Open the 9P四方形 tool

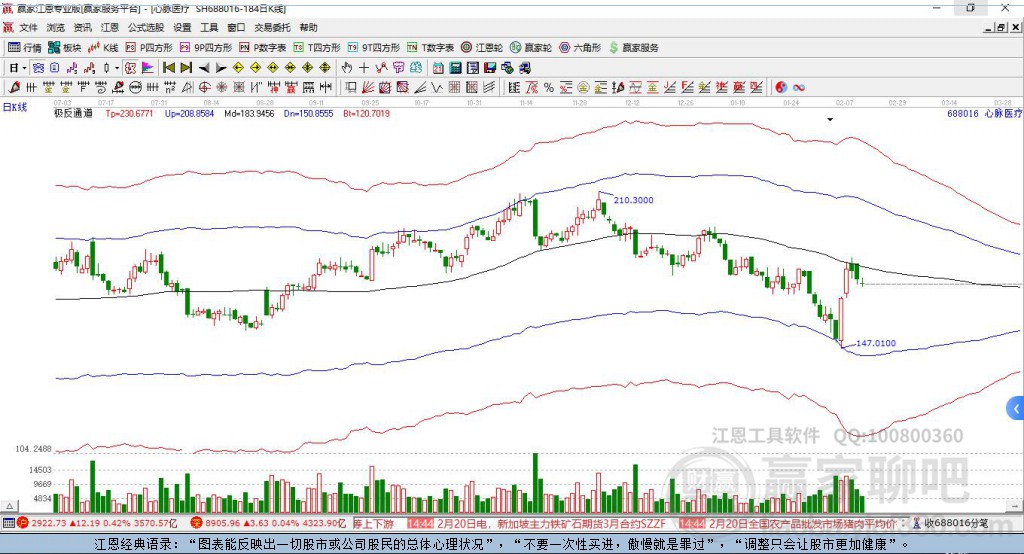205,48
